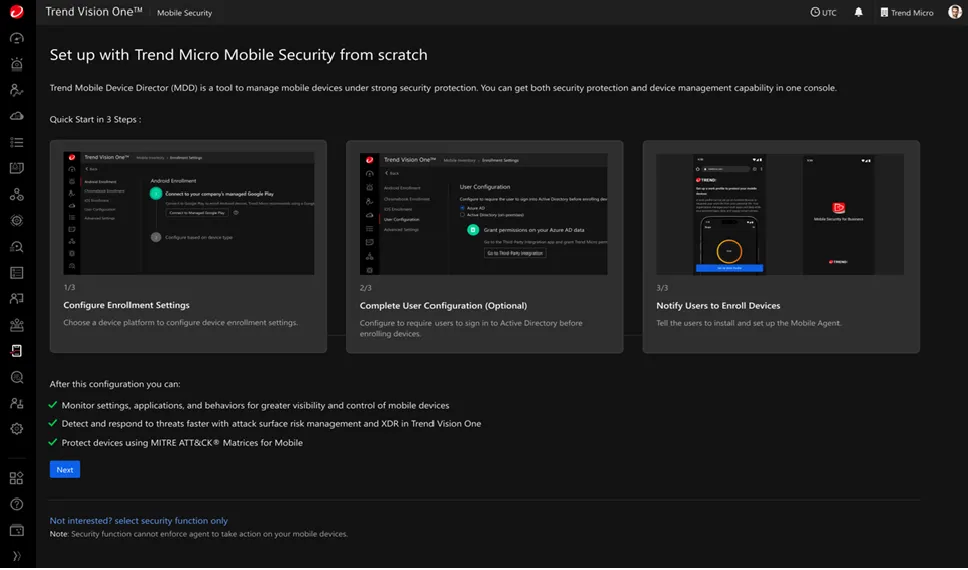Image resolution: width=968 pixels, height=570 pixels.
Task: Open the UTC time zone selector
Action: 823,12
